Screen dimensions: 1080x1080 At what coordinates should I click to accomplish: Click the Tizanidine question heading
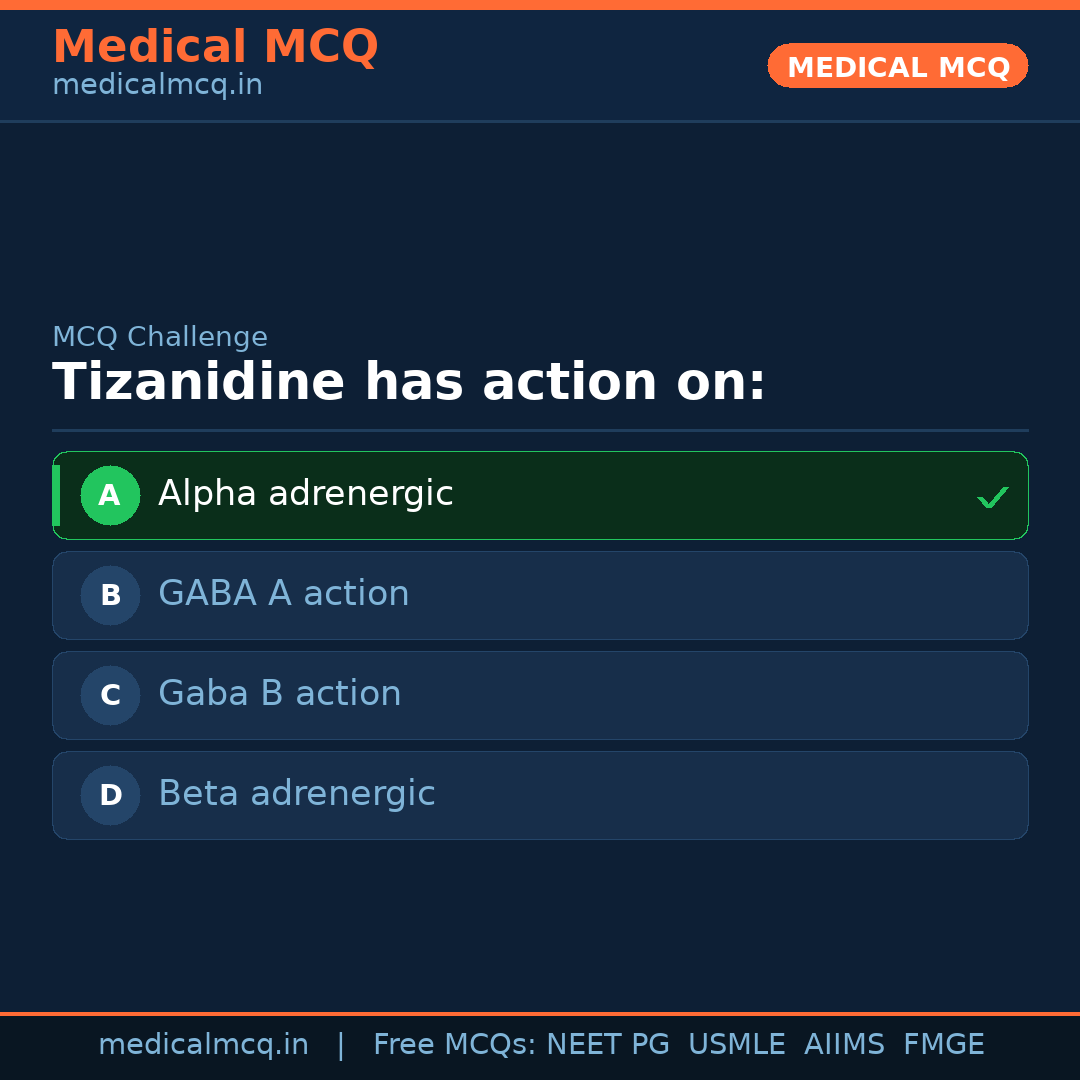pos(409,383)
